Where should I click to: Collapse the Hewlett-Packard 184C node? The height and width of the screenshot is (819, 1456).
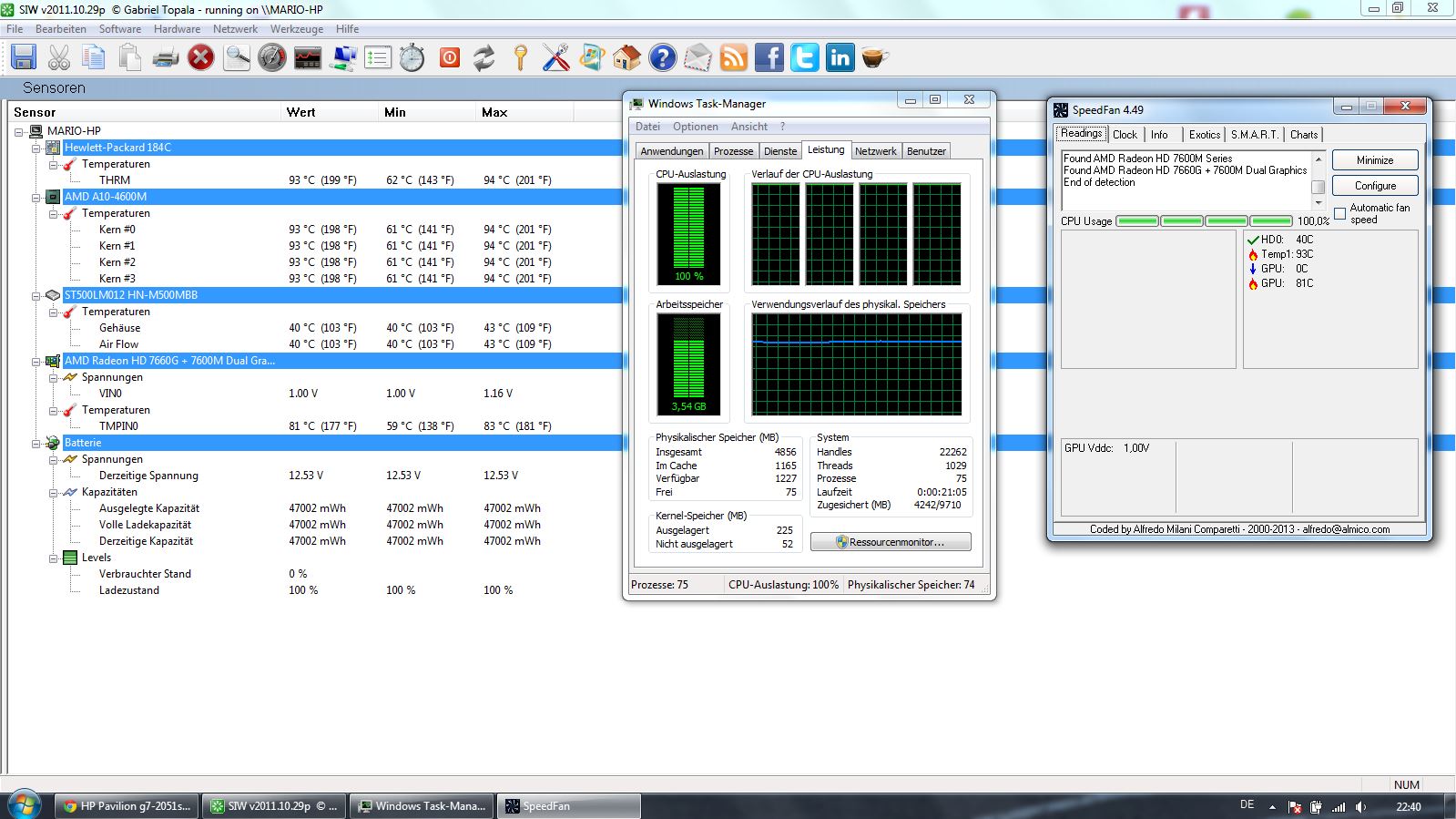36,148
